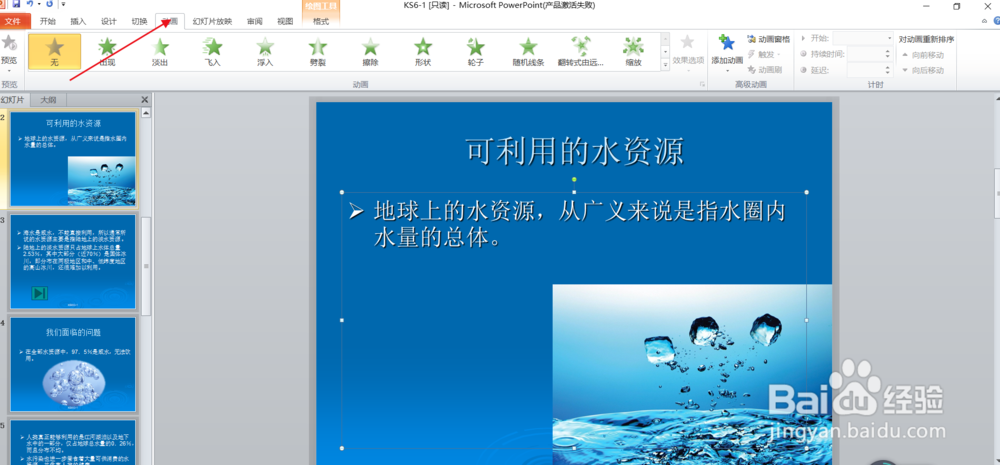Switch to the 审阅 (Review) tab

tap(254, 21)
